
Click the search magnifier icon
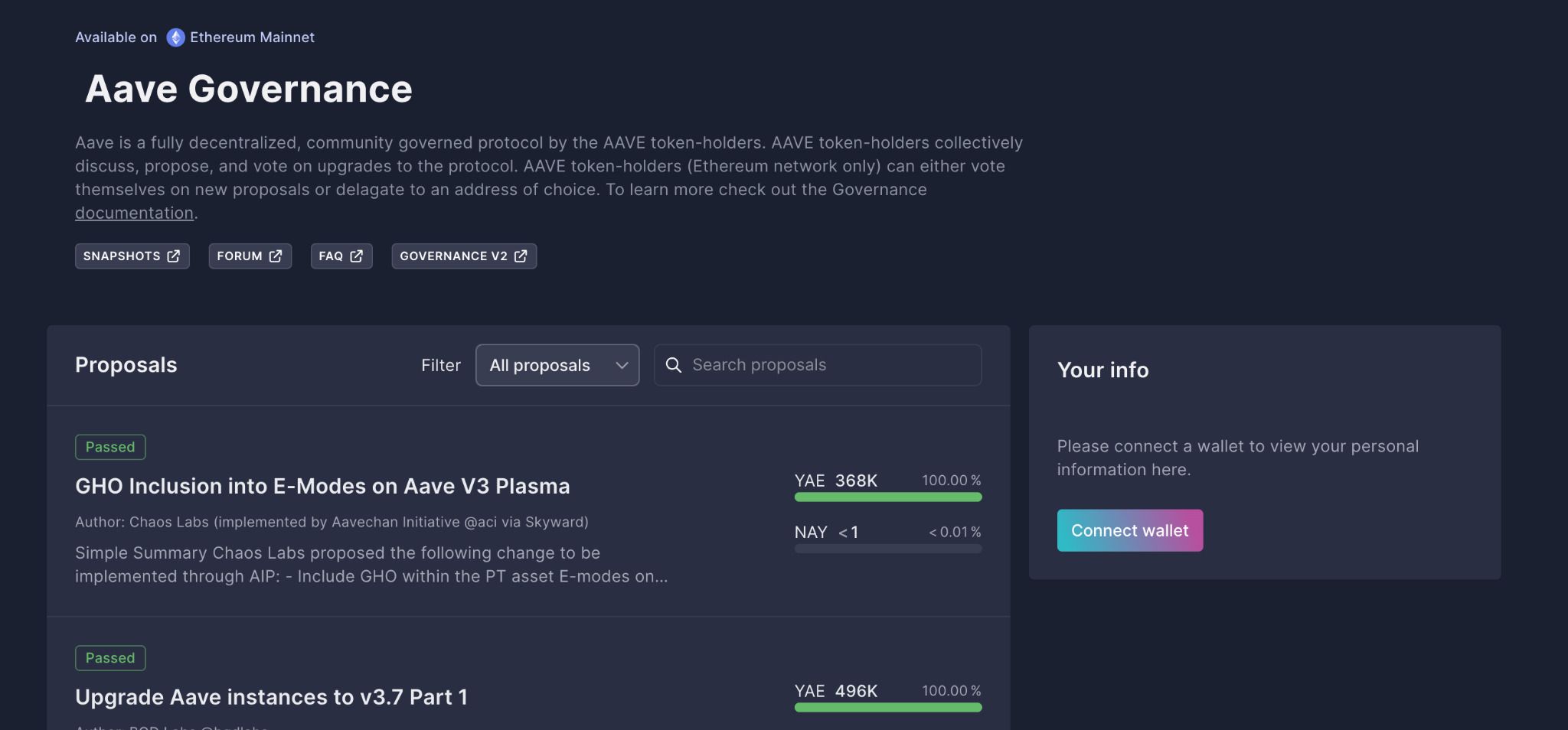coord(674,365)
